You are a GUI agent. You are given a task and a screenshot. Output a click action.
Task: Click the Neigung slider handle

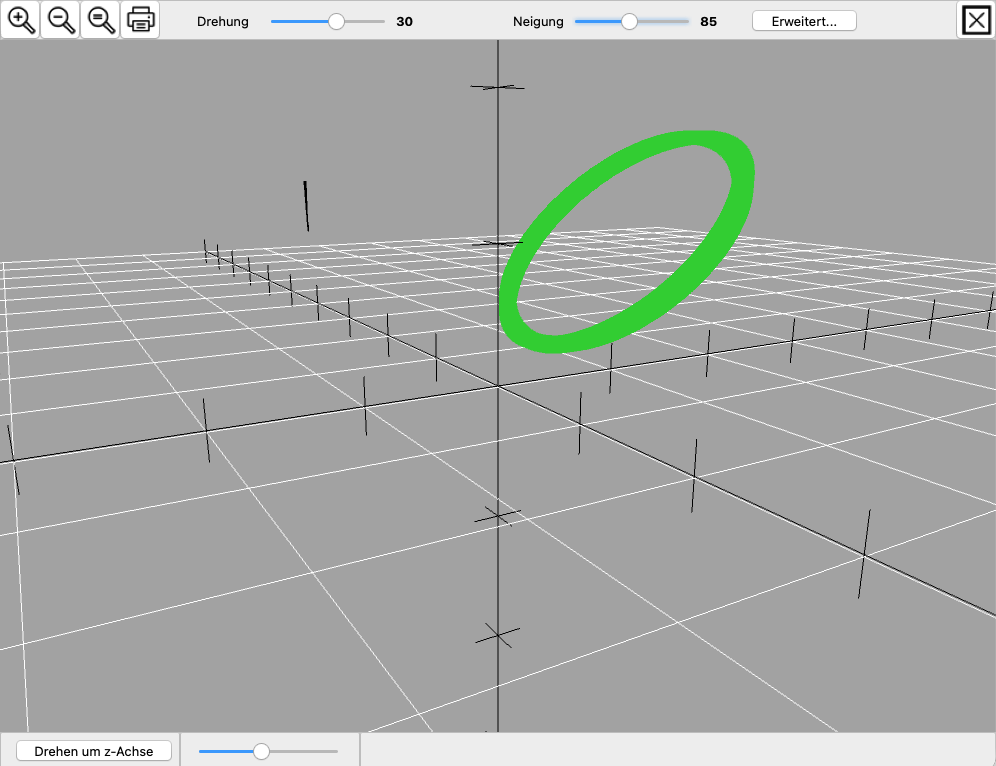pos(629,21)
